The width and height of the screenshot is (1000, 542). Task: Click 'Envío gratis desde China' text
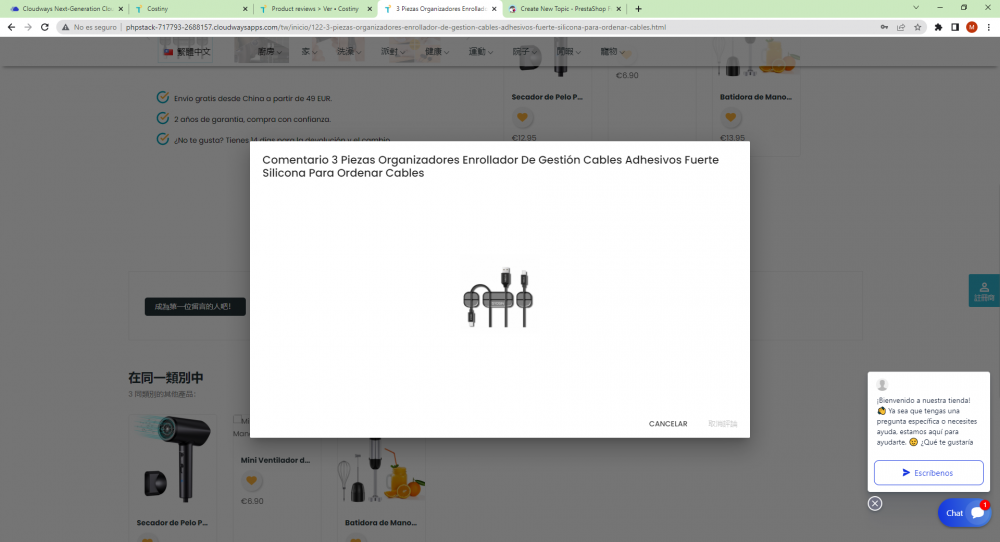tap(253, 98)
